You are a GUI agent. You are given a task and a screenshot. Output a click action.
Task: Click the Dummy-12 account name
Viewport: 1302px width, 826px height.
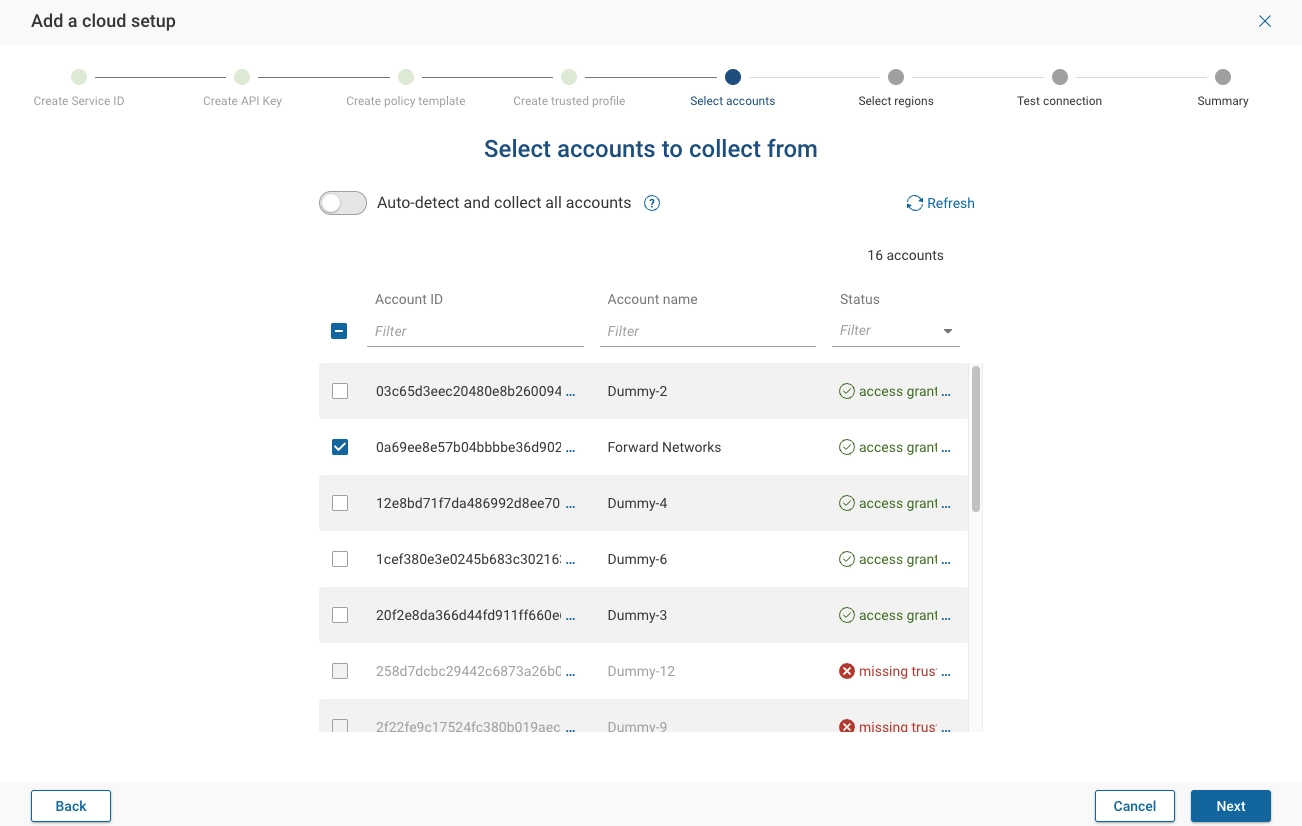pyautogui.click(x=641, y=671)
